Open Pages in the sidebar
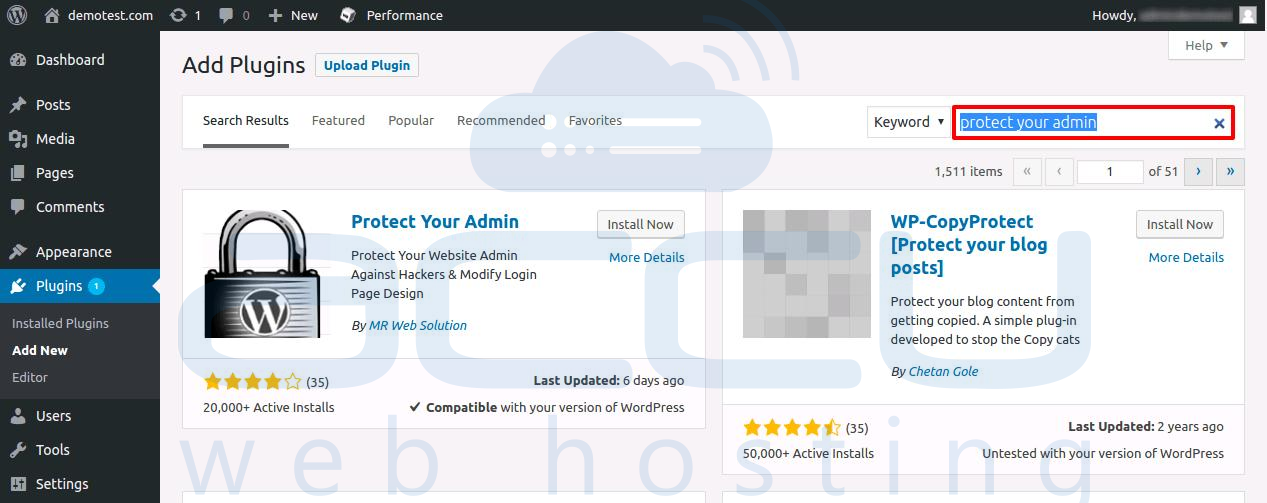This screenshot has width=1267, height=503. coord(80,173)
